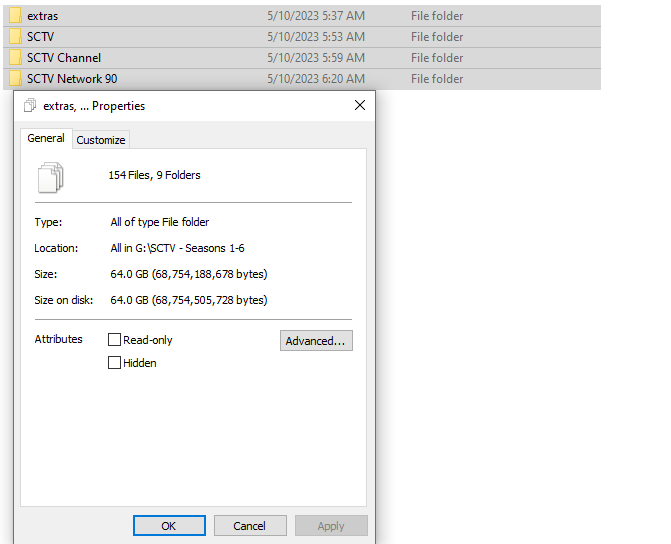This screenshot has width=671, height=544.
Task: Enable the Read-only checkbox
Action: tap(114, 340)
